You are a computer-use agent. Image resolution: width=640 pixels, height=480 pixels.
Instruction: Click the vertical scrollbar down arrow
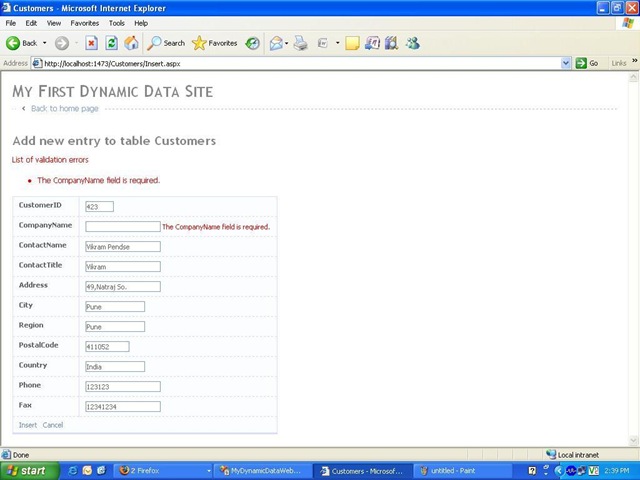point(633,440)
